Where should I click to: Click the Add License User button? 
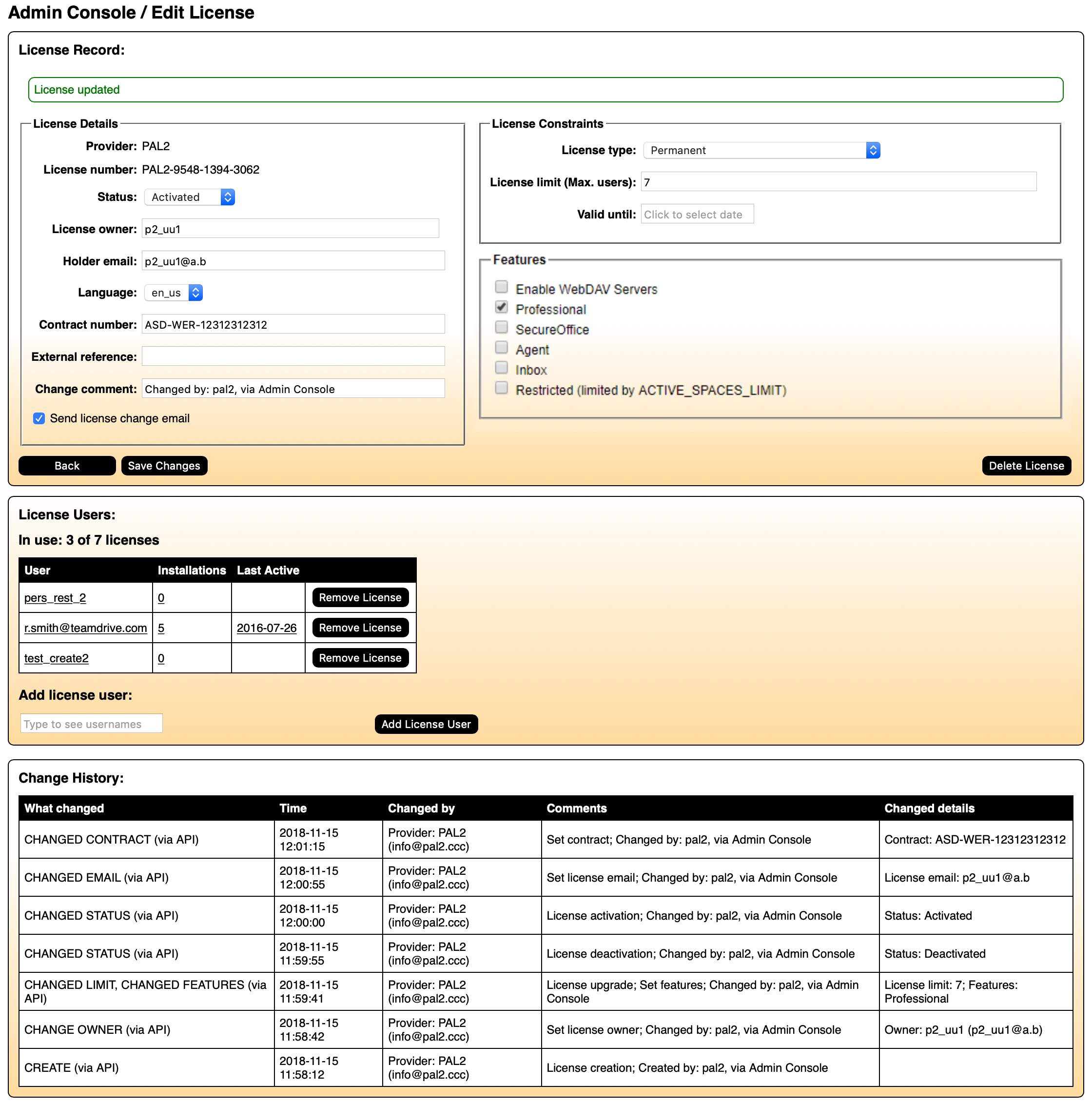426,724
